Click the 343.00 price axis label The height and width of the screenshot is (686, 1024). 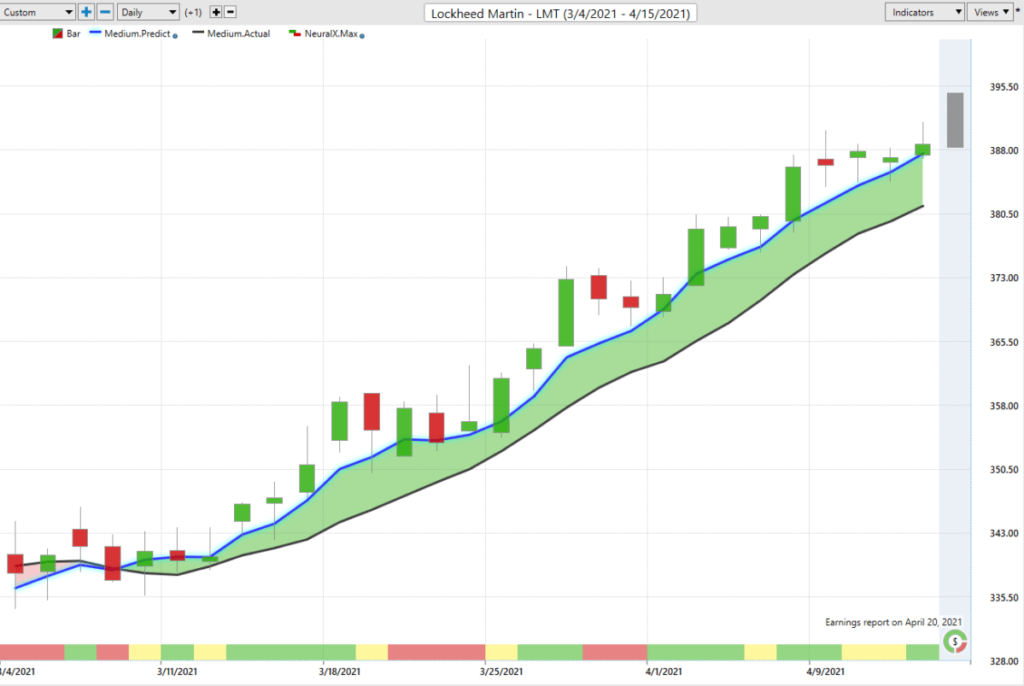[x=1004, y=533]
